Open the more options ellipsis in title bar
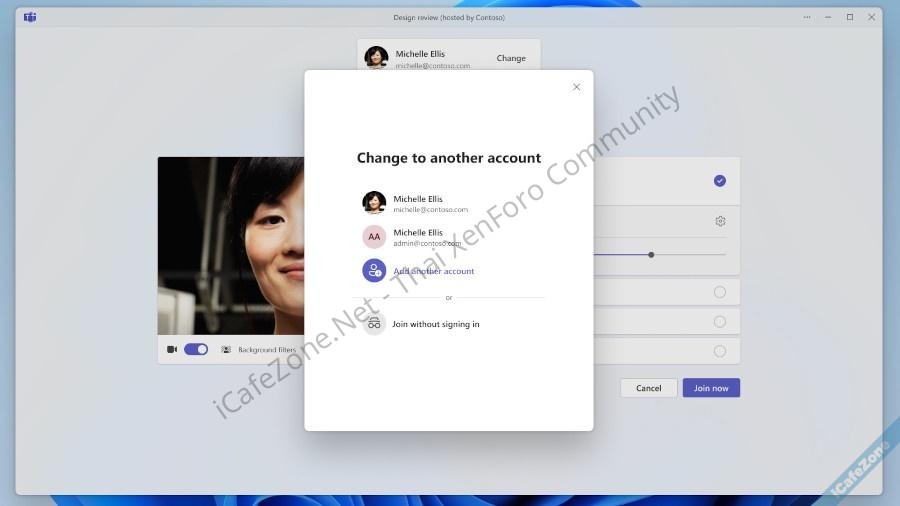900x506 pixels. tap(806, 17)
